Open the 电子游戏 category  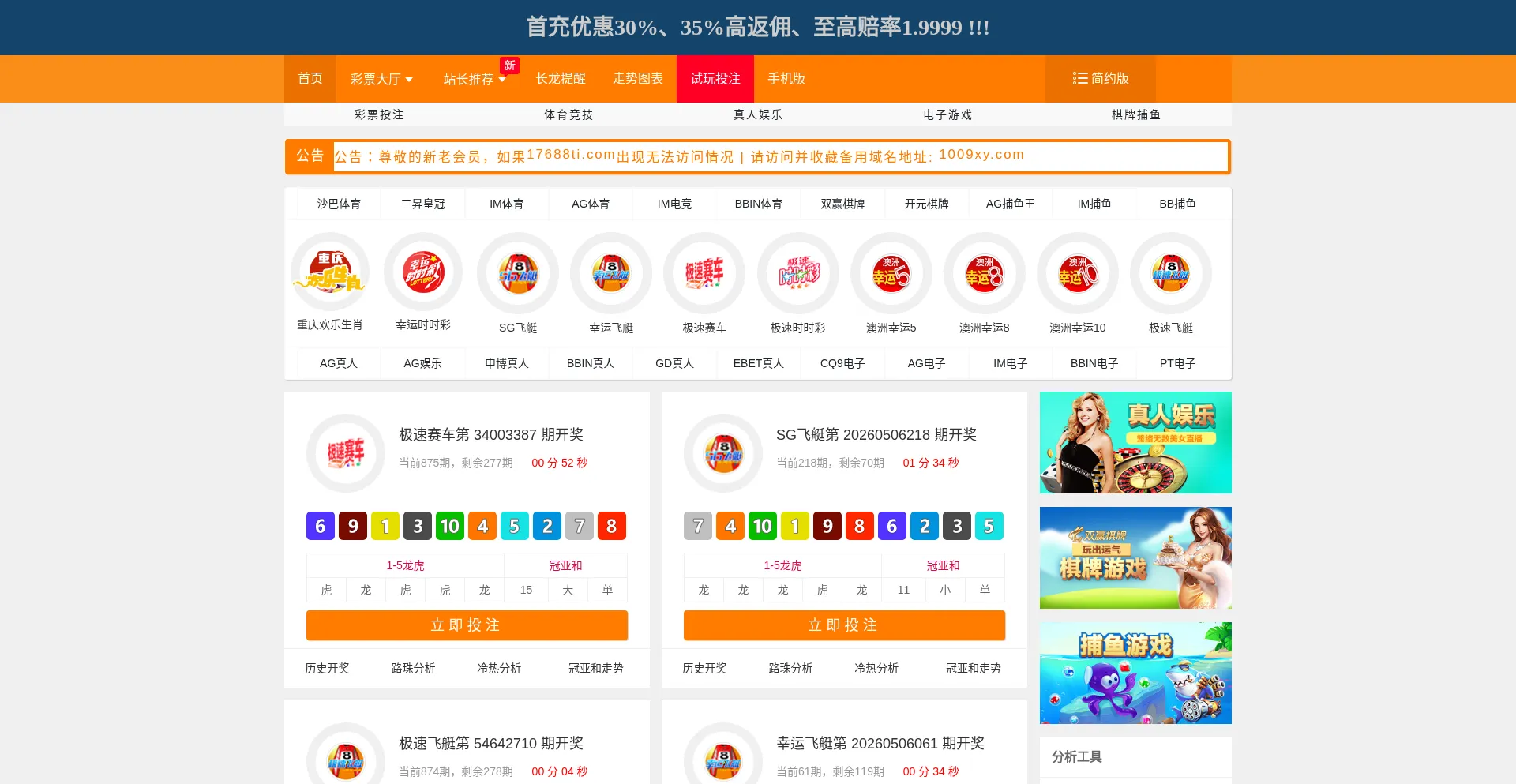pos(947,114)
